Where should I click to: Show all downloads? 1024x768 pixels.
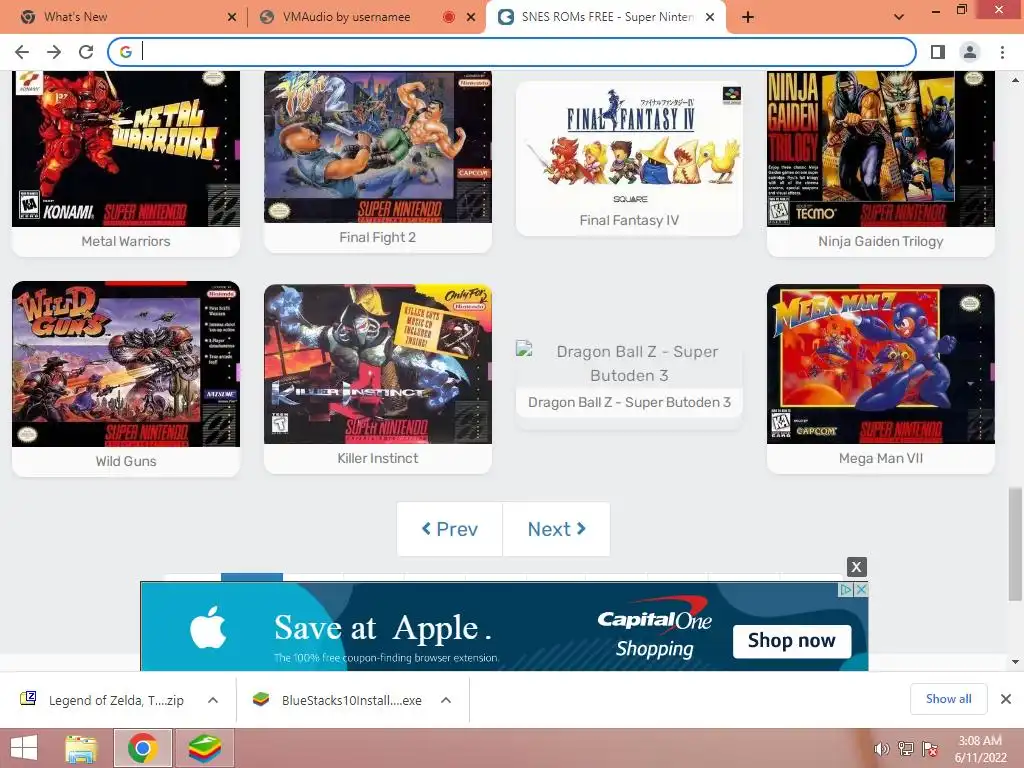point(948,699)
